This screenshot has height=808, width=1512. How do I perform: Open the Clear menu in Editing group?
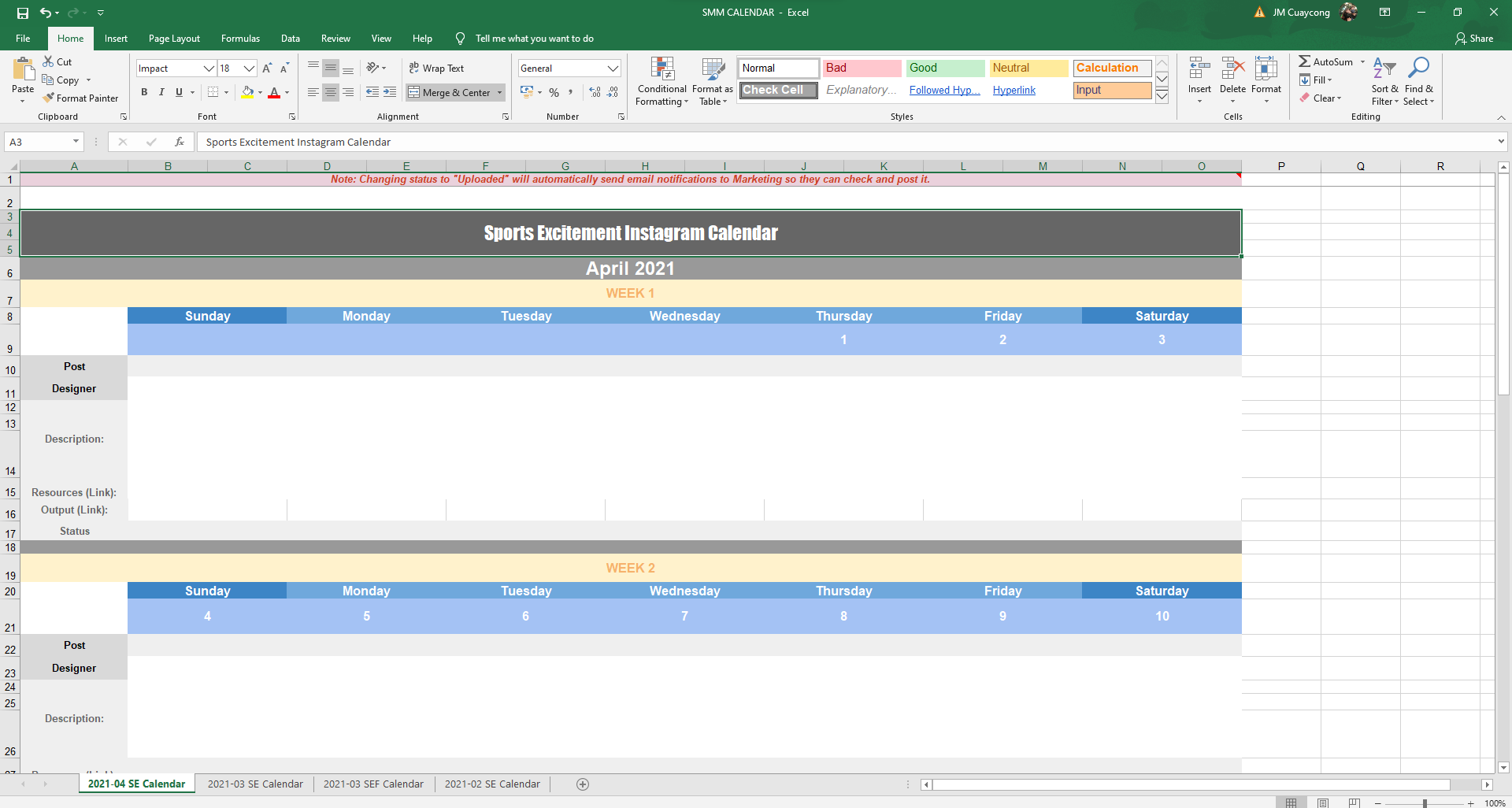pos(1321,98)
